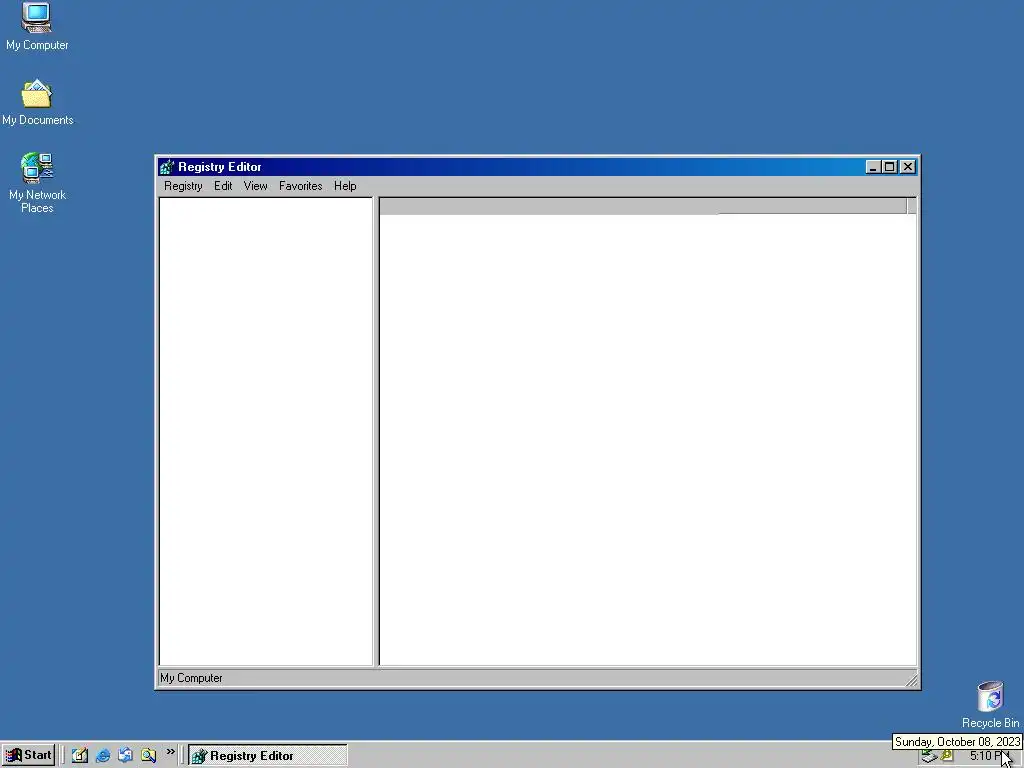
Task: Open the Favorites menu
Action: (x=300, y=186)
